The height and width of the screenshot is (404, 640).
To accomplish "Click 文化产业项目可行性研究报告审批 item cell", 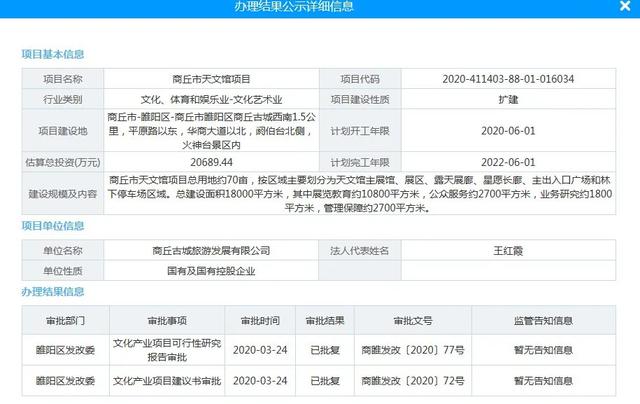I will click(167, 350).
